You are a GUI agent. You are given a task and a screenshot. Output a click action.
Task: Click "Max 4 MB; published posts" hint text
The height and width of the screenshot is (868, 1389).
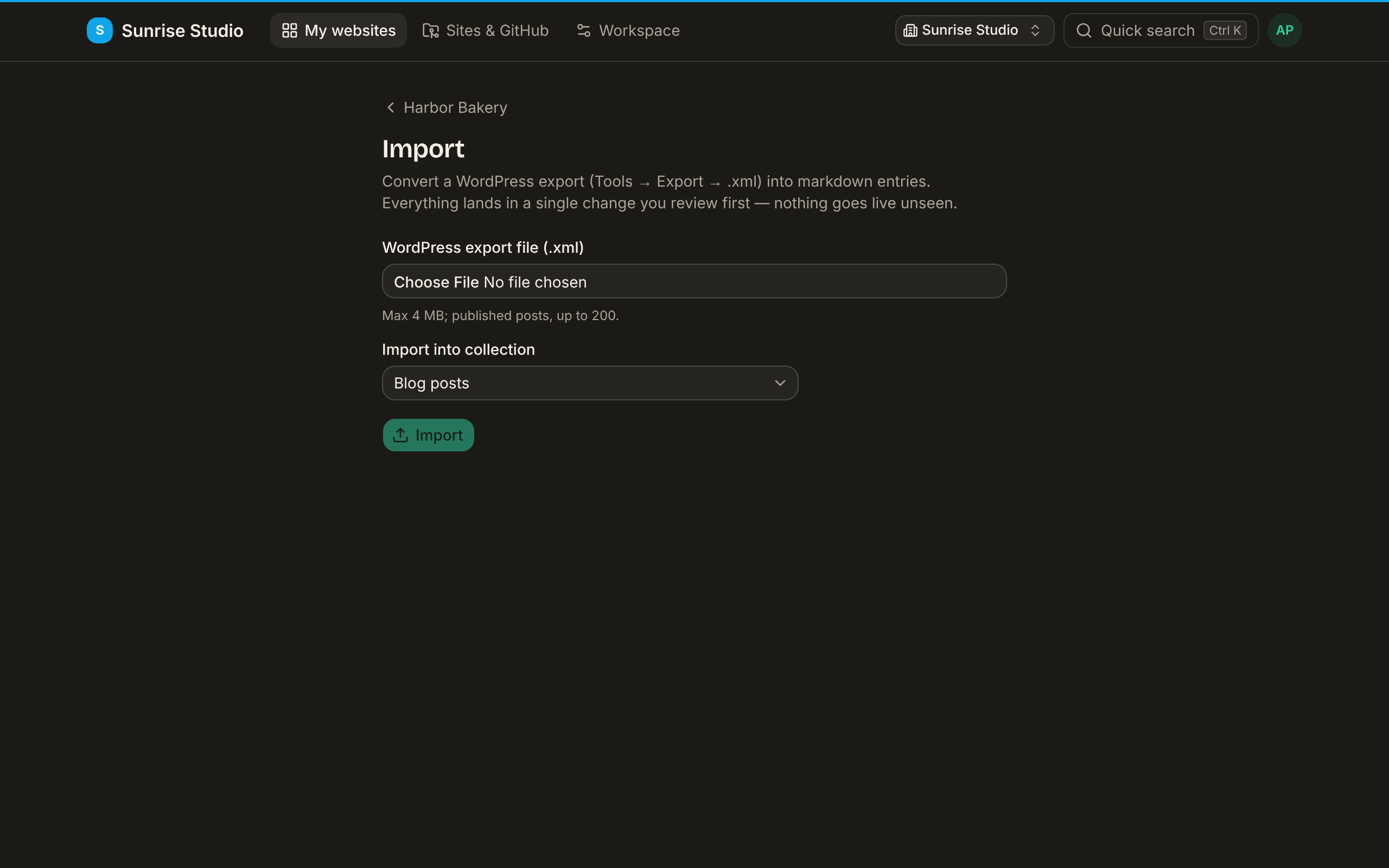pyautogui.click(x=500, y=316)
